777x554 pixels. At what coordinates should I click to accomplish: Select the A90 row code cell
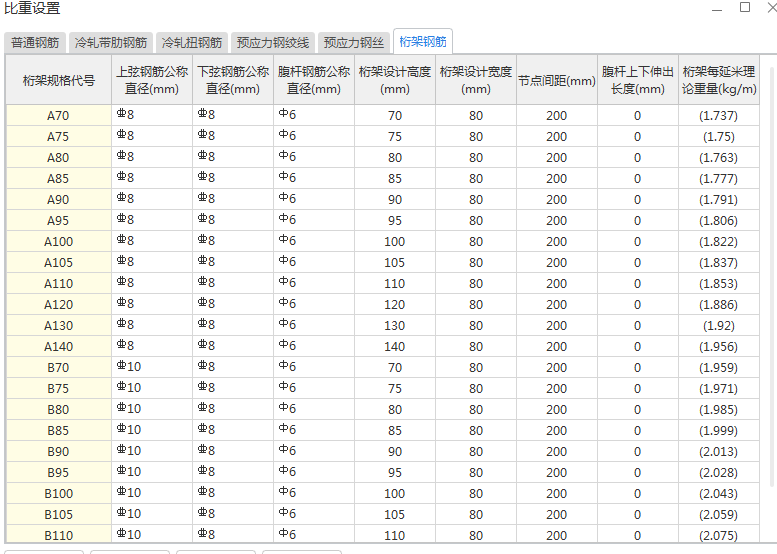[x=58, y=199]
